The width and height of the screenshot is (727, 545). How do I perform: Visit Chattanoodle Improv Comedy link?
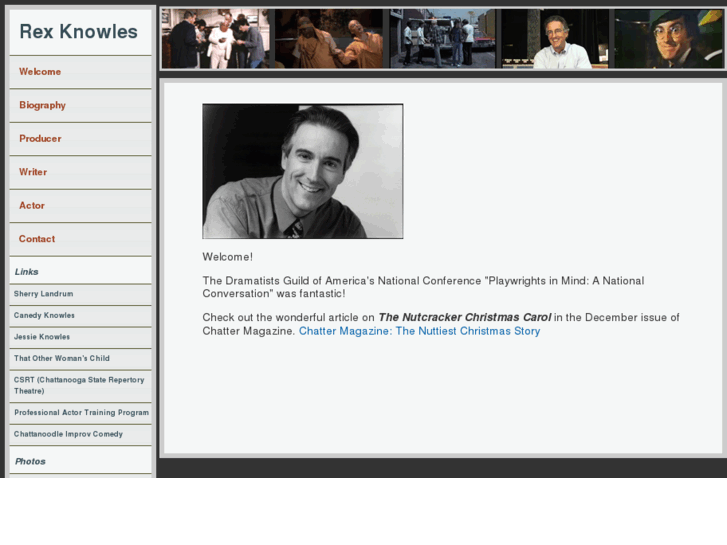tap(80, 434)
